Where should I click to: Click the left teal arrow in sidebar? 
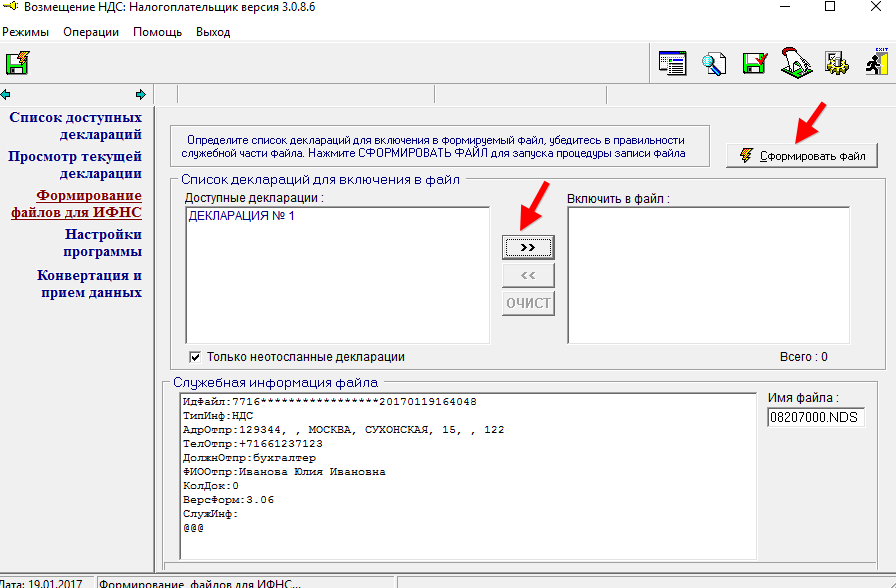[6, 95]
